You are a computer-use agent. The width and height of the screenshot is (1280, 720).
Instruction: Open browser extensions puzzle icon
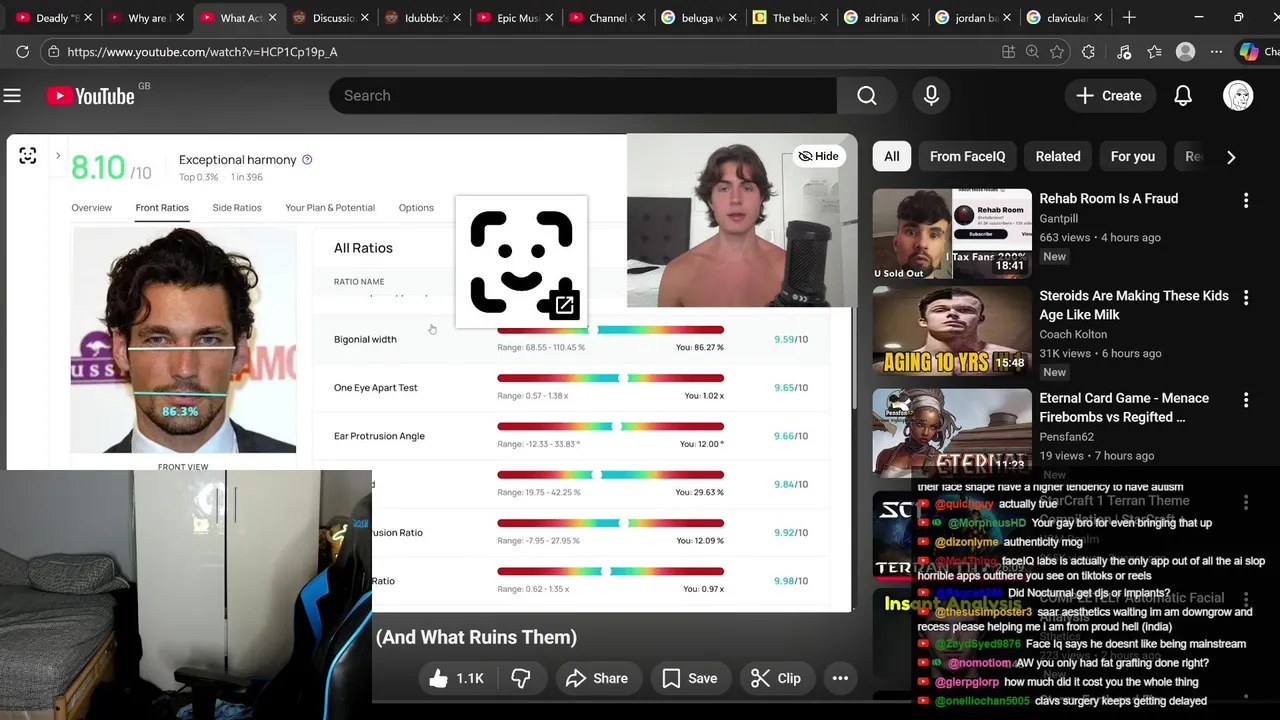click(x=1088, y=52)
